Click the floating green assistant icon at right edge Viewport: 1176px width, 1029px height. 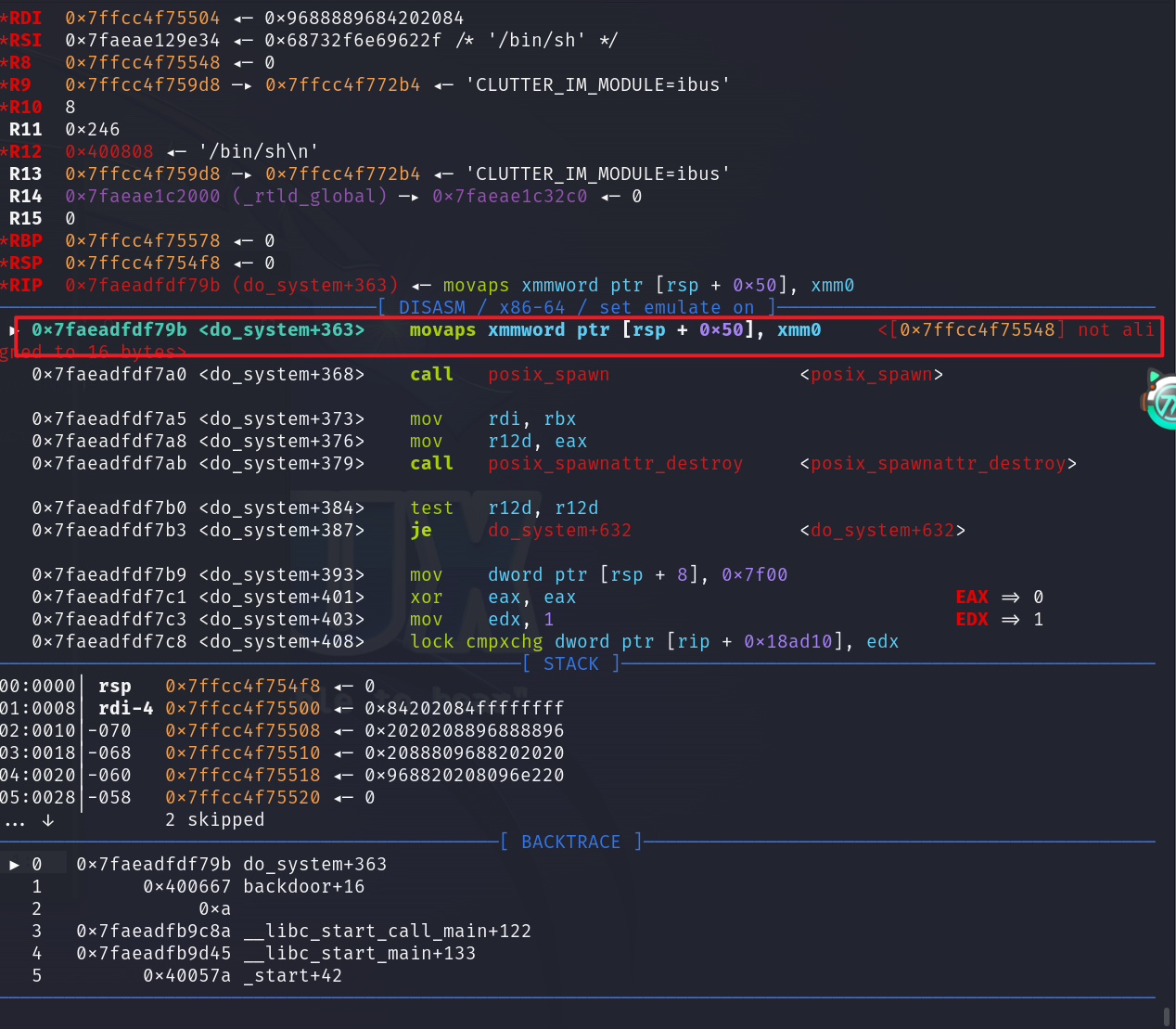pyautogui.click(x=1160, y=400)
